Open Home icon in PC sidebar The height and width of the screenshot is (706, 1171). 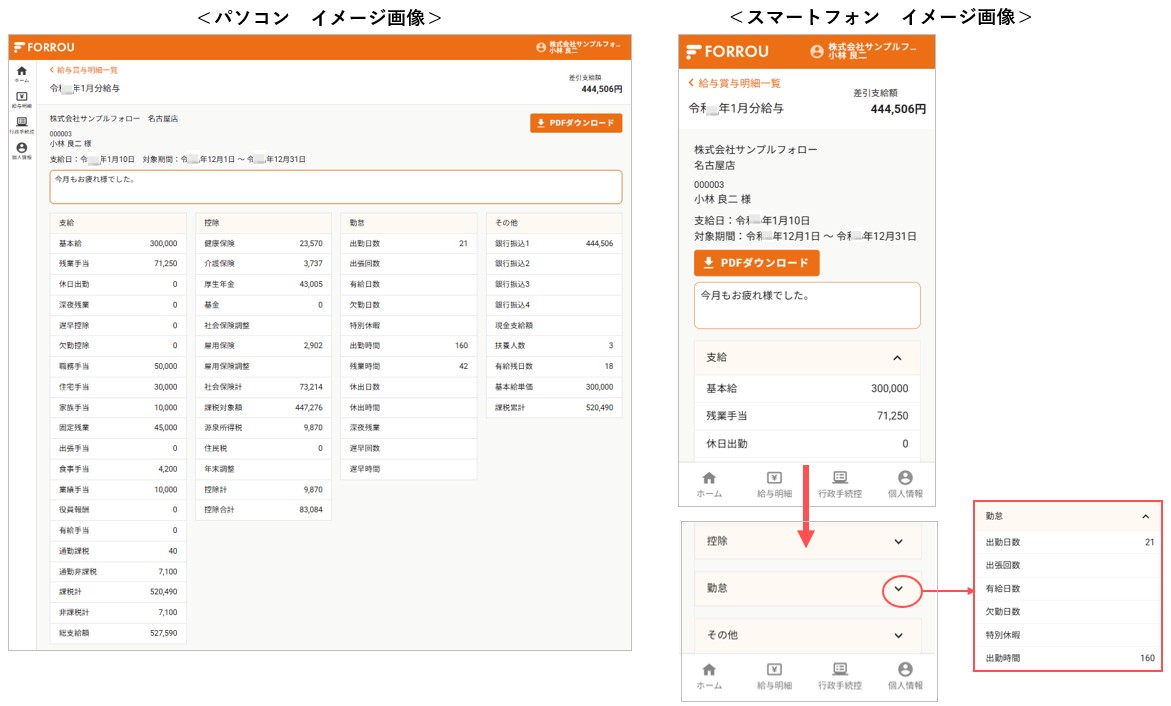[22, 72]
